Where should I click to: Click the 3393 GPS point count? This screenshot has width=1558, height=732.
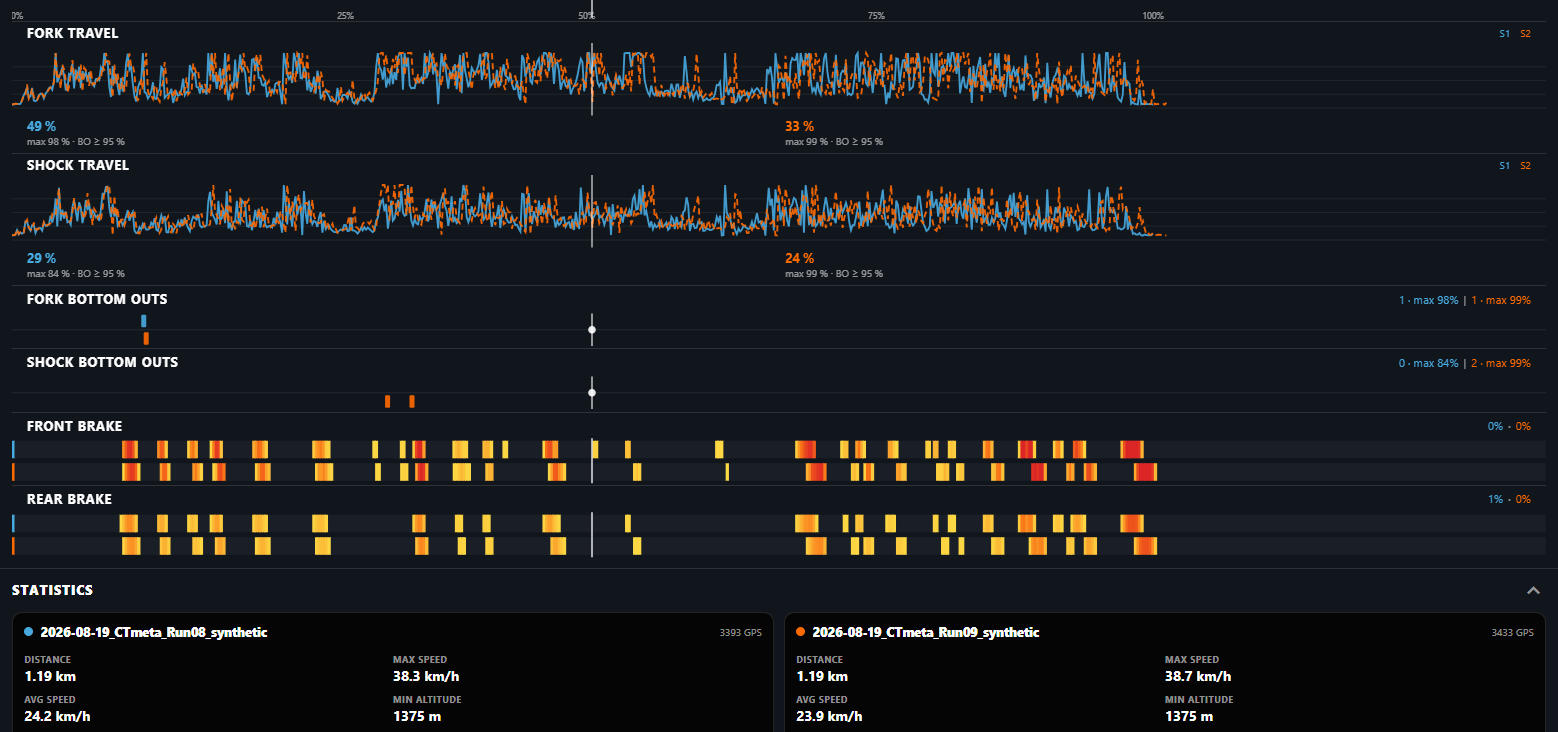tap(740, 633)
